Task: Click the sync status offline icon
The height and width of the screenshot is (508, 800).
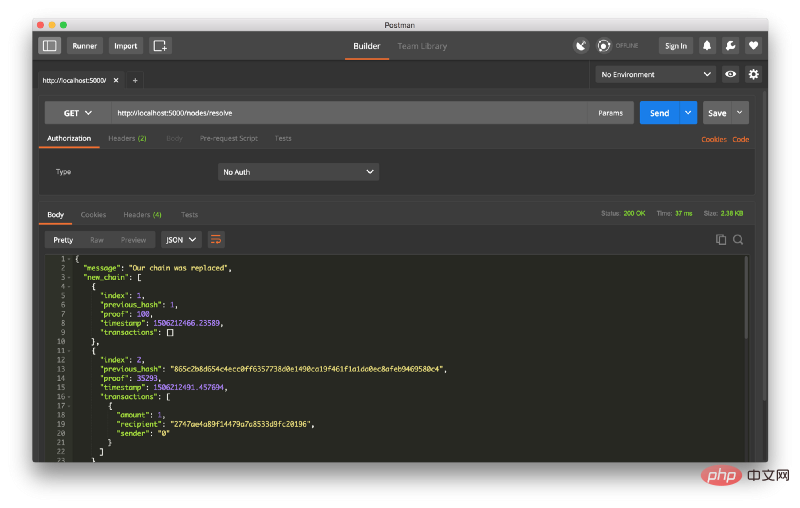Action: point(604,46)
